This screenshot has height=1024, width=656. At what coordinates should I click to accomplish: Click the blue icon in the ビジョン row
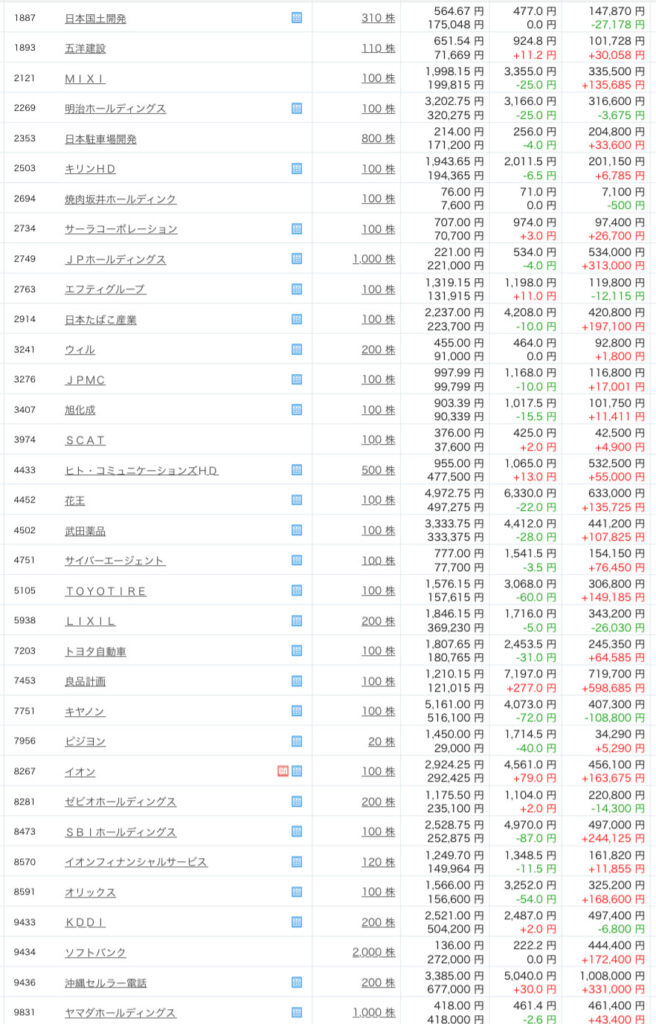(x=297, y=741)
